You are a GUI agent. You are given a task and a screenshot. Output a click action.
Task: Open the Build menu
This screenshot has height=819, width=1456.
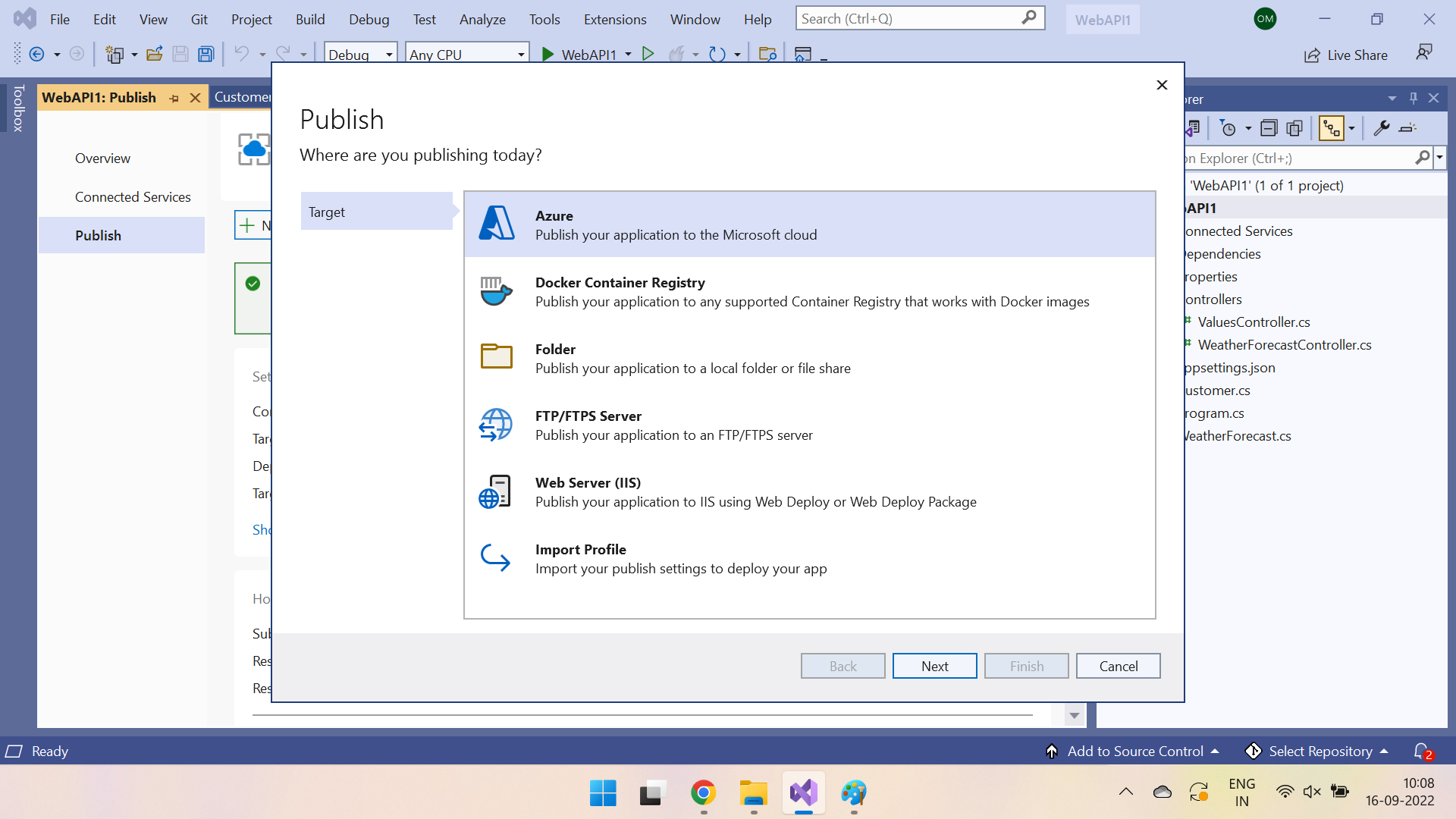pos(310,20)
